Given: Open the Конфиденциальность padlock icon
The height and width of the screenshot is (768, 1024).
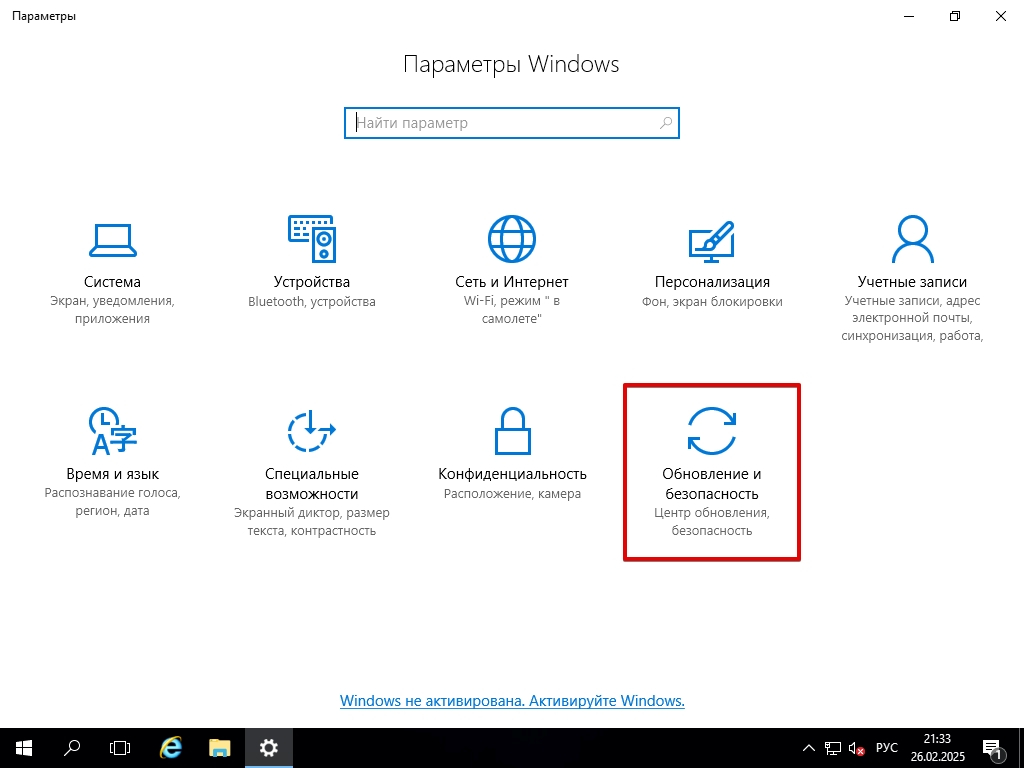Looking at the screenshot, I should (x=513, y=431).
